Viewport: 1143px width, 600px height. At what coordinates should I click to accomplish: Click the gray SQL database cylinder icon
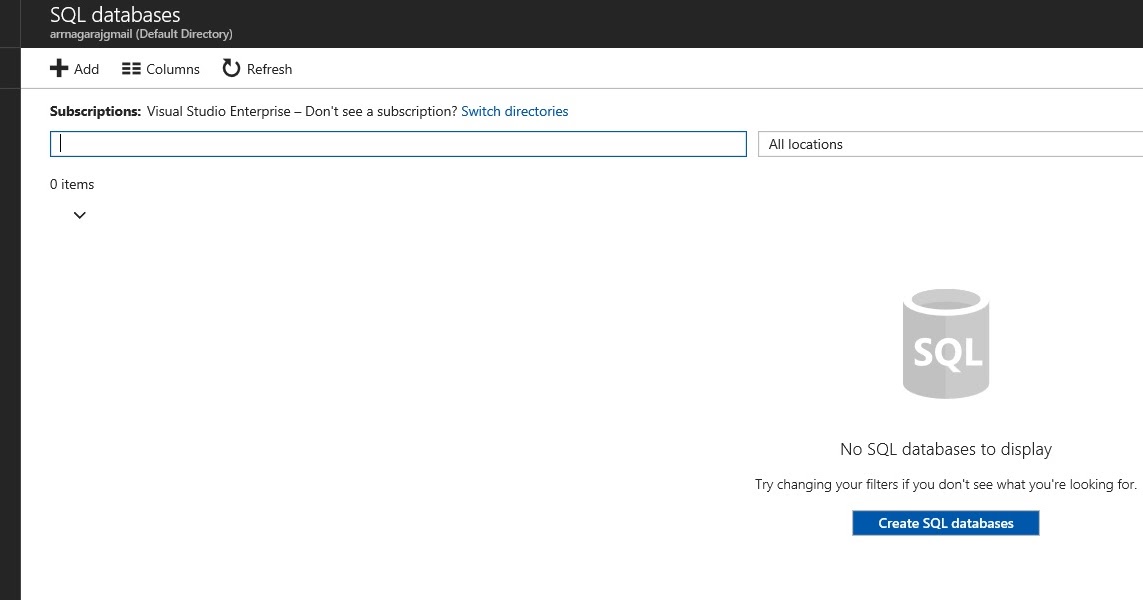945,343
